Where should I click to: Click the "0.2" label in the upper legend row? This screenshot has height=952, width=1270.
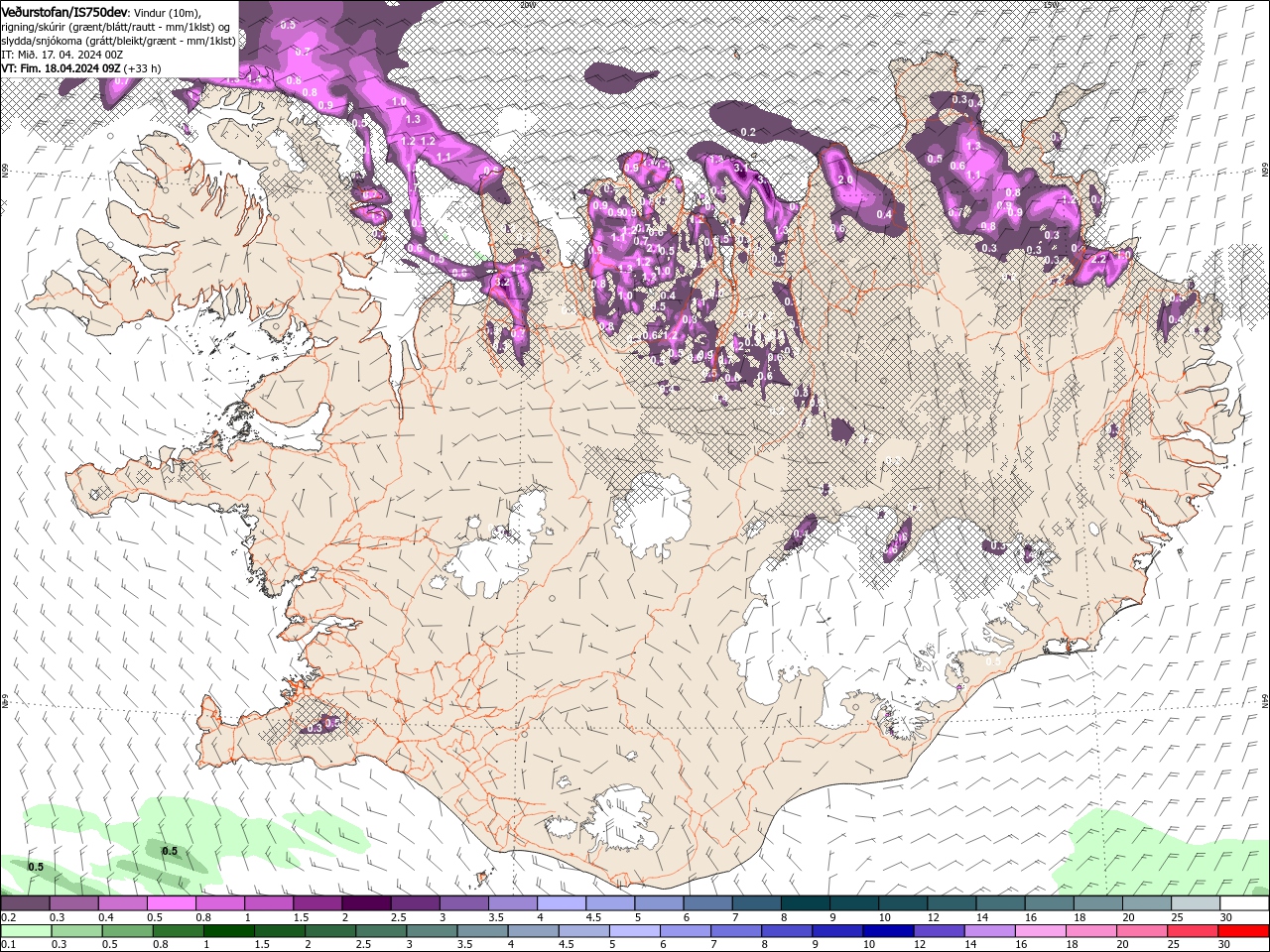[x=8, y=917]
